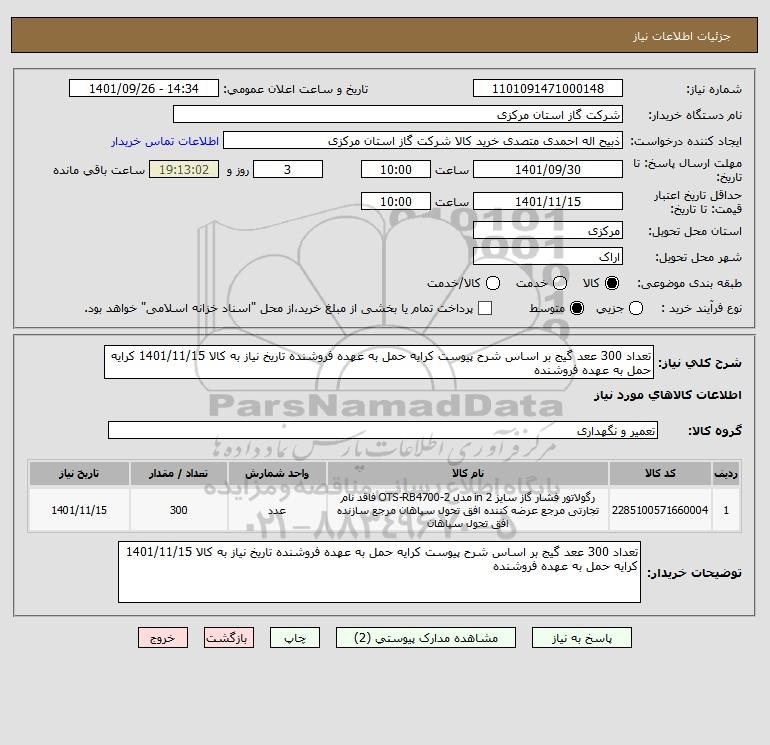Click product code 2285100571660004 cell
The width and height of the screenshot is (770, 745).
[x=660, y=510]
